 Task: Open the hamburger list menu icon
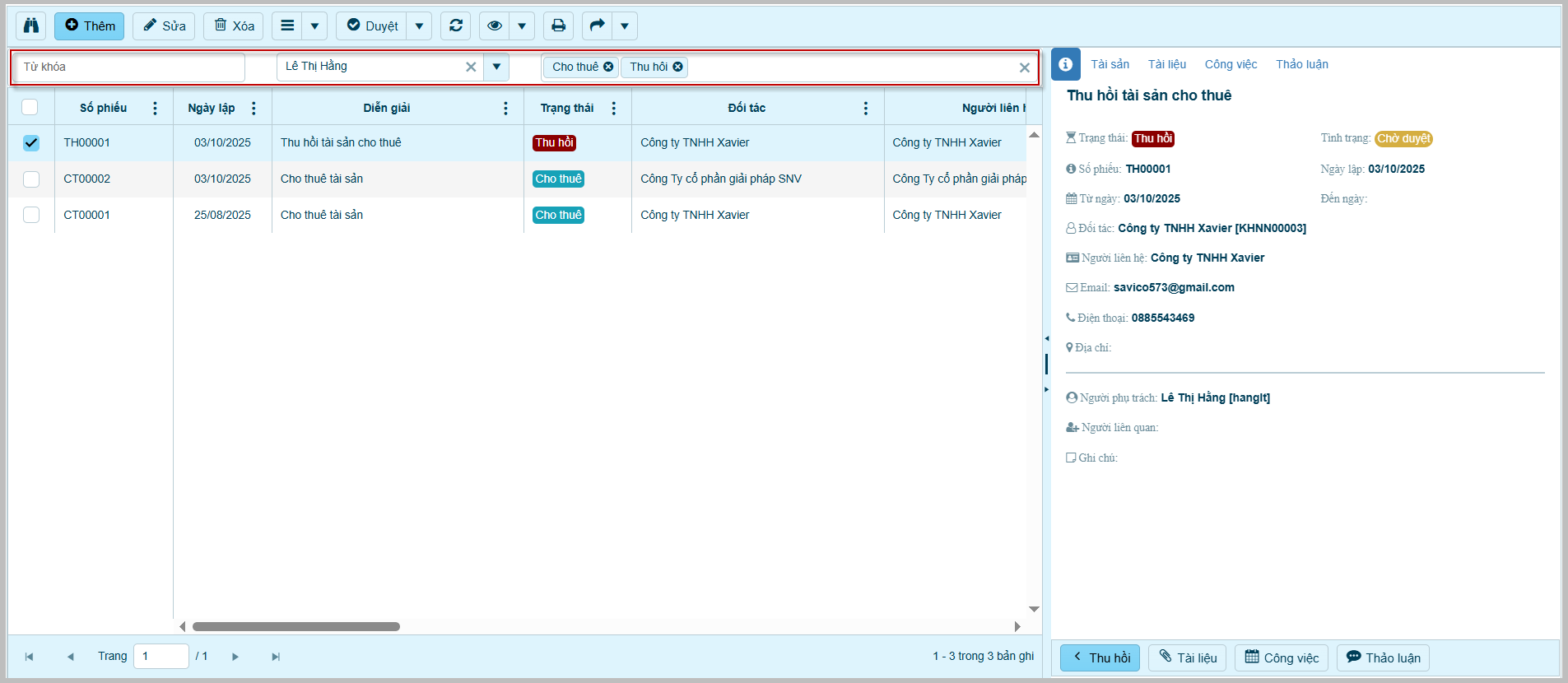click(x=287, y=26)
